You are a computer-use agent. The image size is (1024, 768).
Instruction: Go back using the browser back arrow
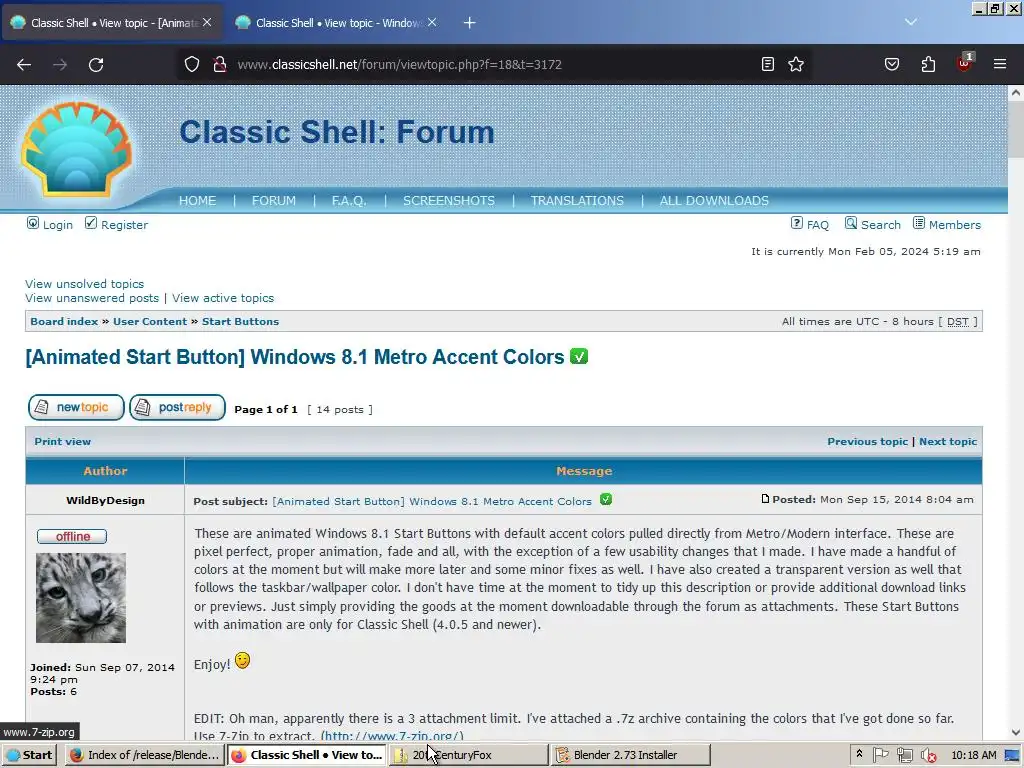pyautogui.click(x=24, y=65)
